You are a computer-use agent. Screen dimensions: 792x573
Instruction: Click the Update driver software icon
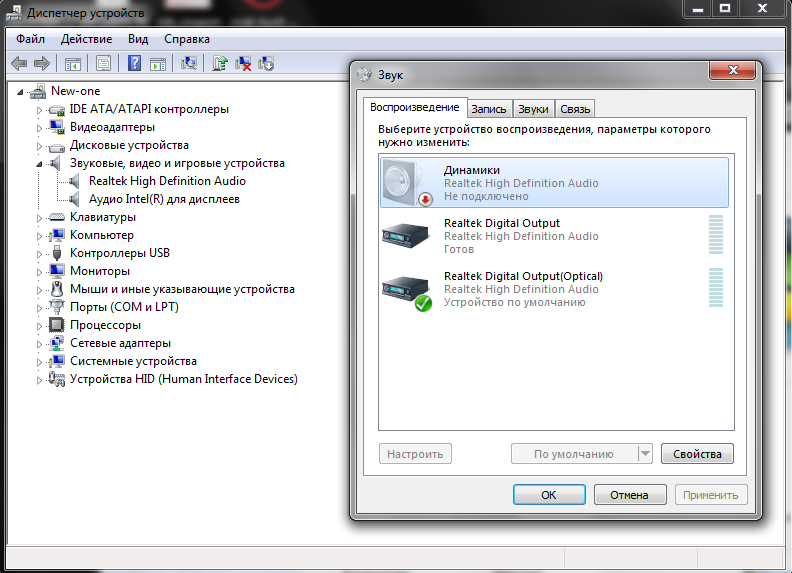tap(220, 64)
